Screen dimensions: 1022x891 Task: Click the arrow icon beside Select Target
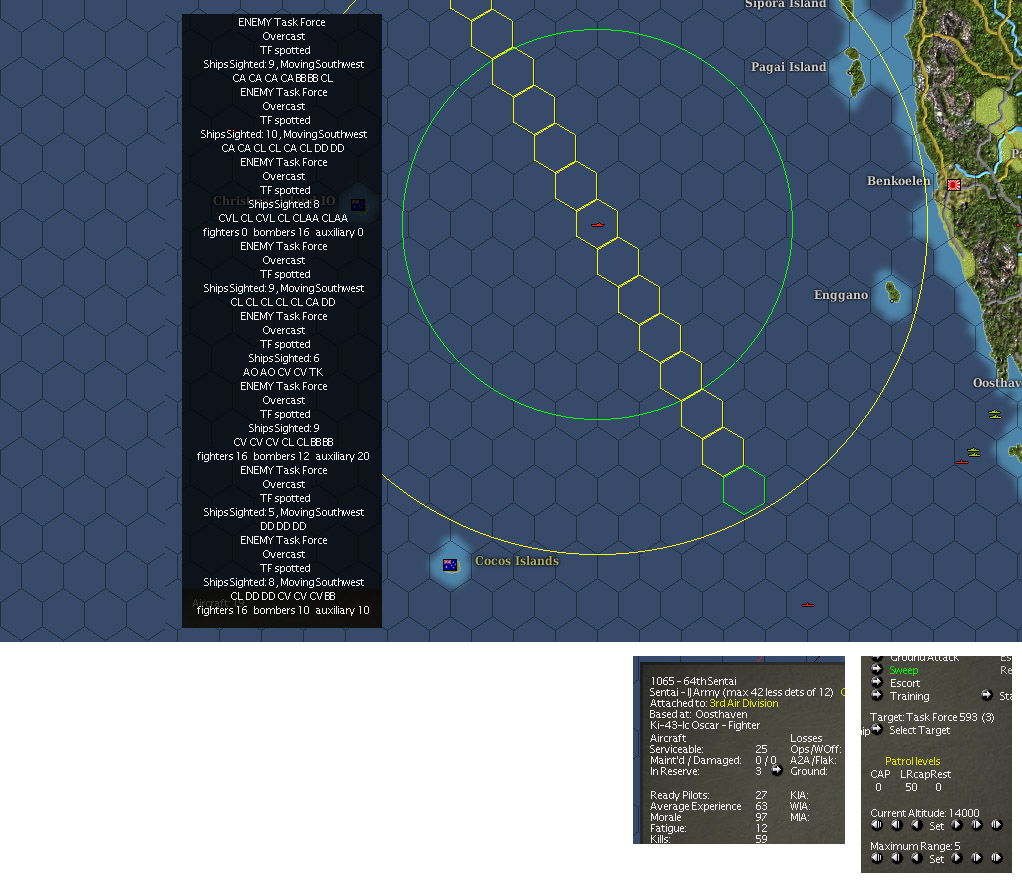tap(877, 729)
